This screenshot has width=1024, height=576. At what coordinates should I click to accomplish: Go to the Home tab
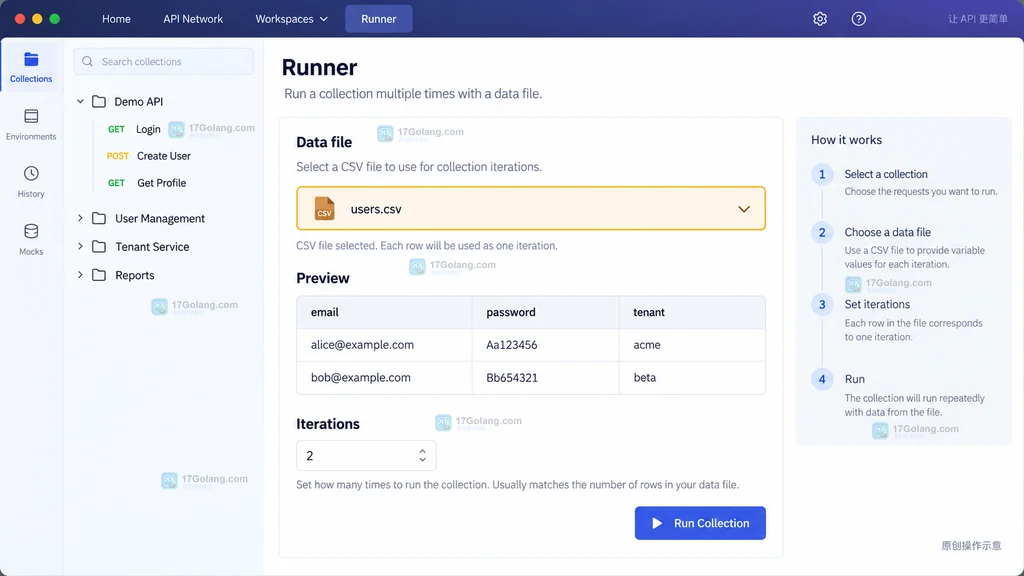[116, 19]
